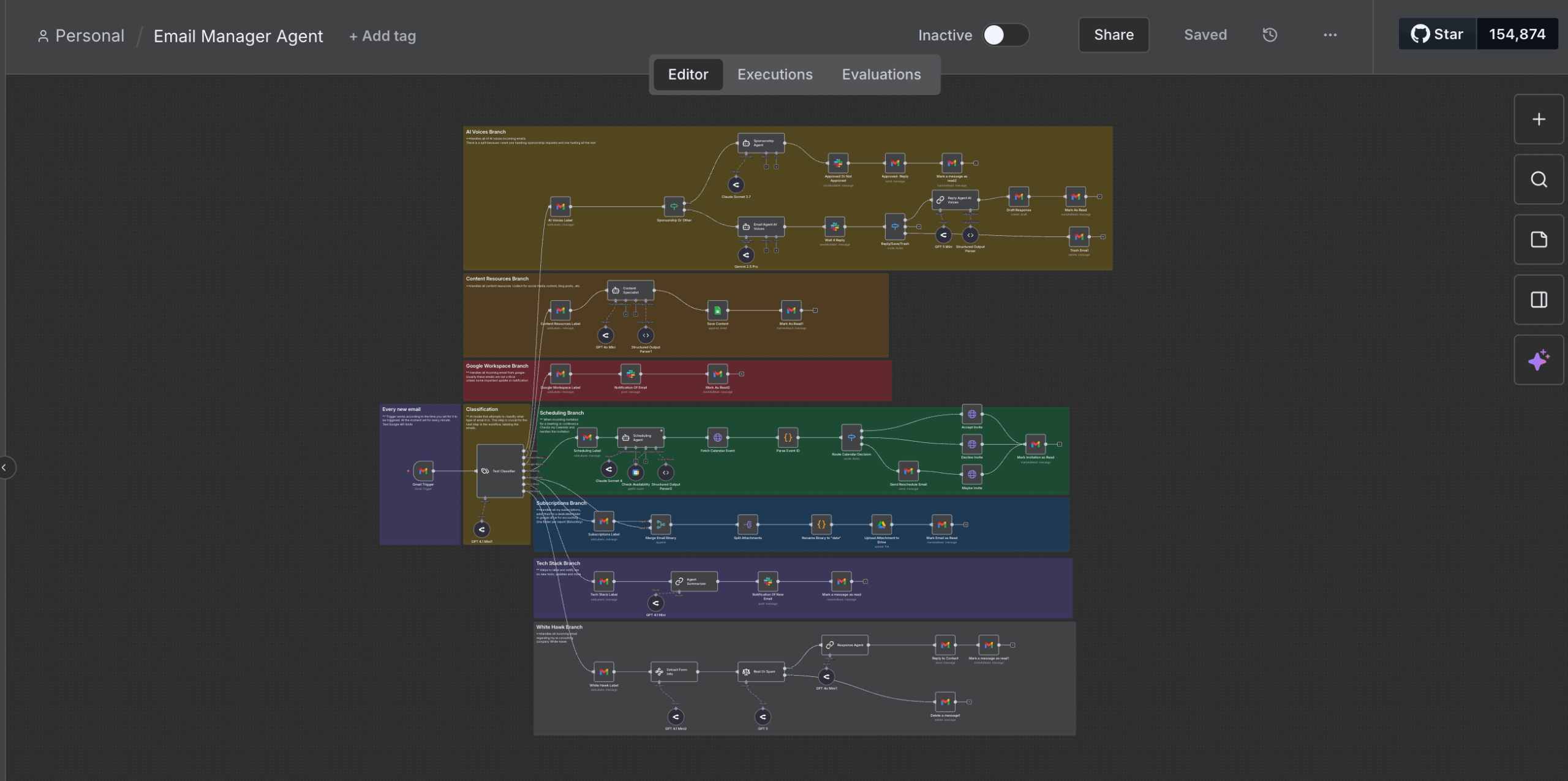Screen dimensions: 1568x781
Task: Click the Email Manager Agent workflow title
Action: click(238, 36)
